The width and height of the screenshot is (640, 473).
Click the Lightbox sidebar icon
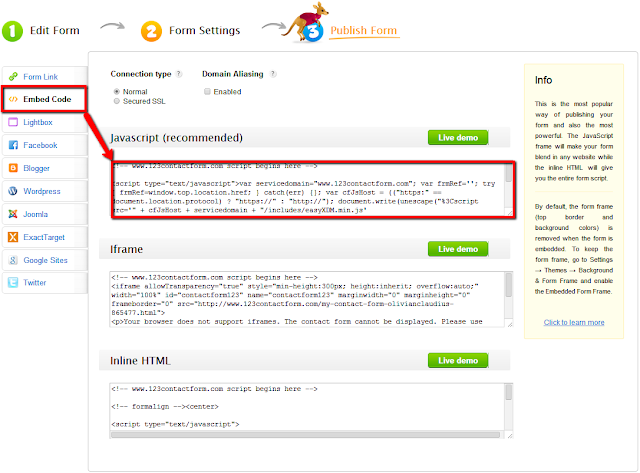pyautogui.click(x=13, y=122)
